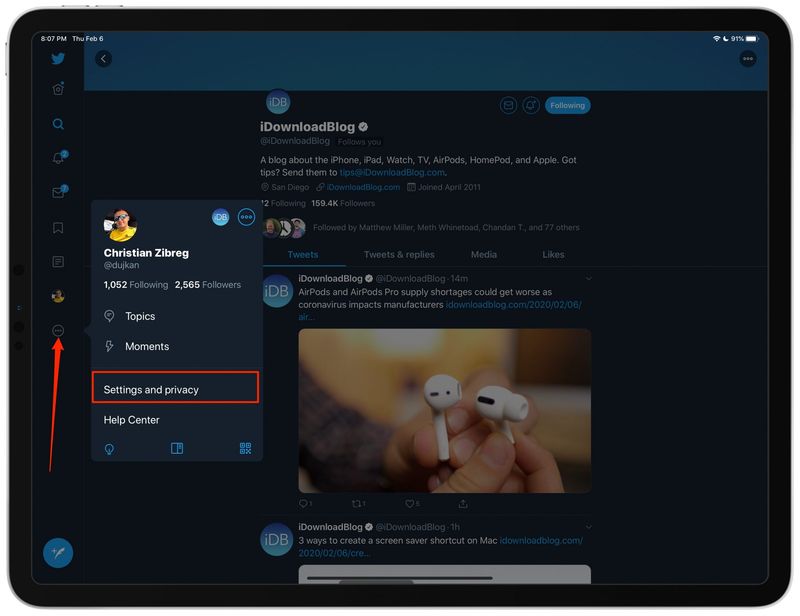Compose a new tweet with floating button
The width and height of the screenshot is (800, 616).
58,553
